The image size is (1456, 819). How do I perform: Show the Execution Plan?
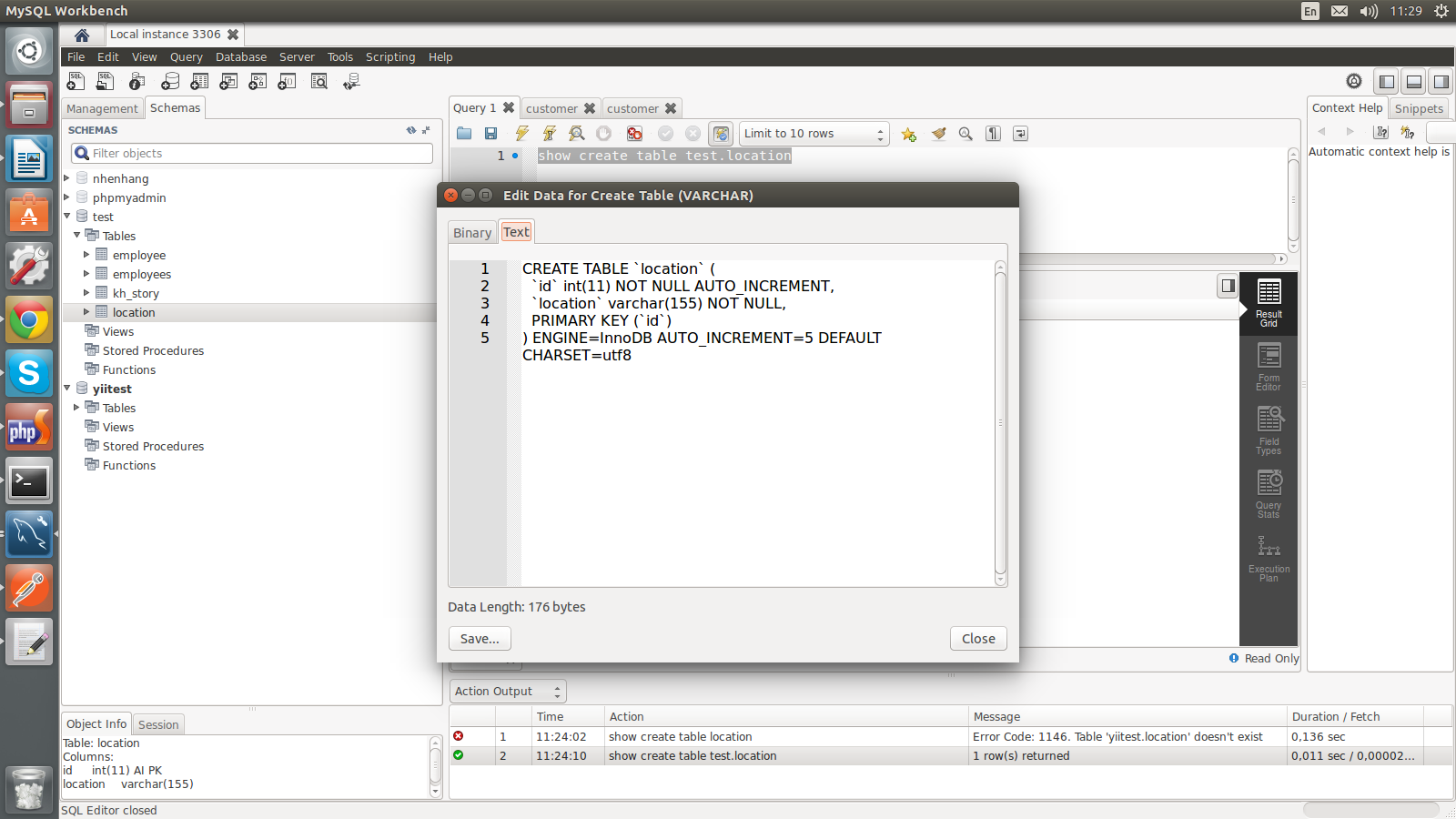1269,558
